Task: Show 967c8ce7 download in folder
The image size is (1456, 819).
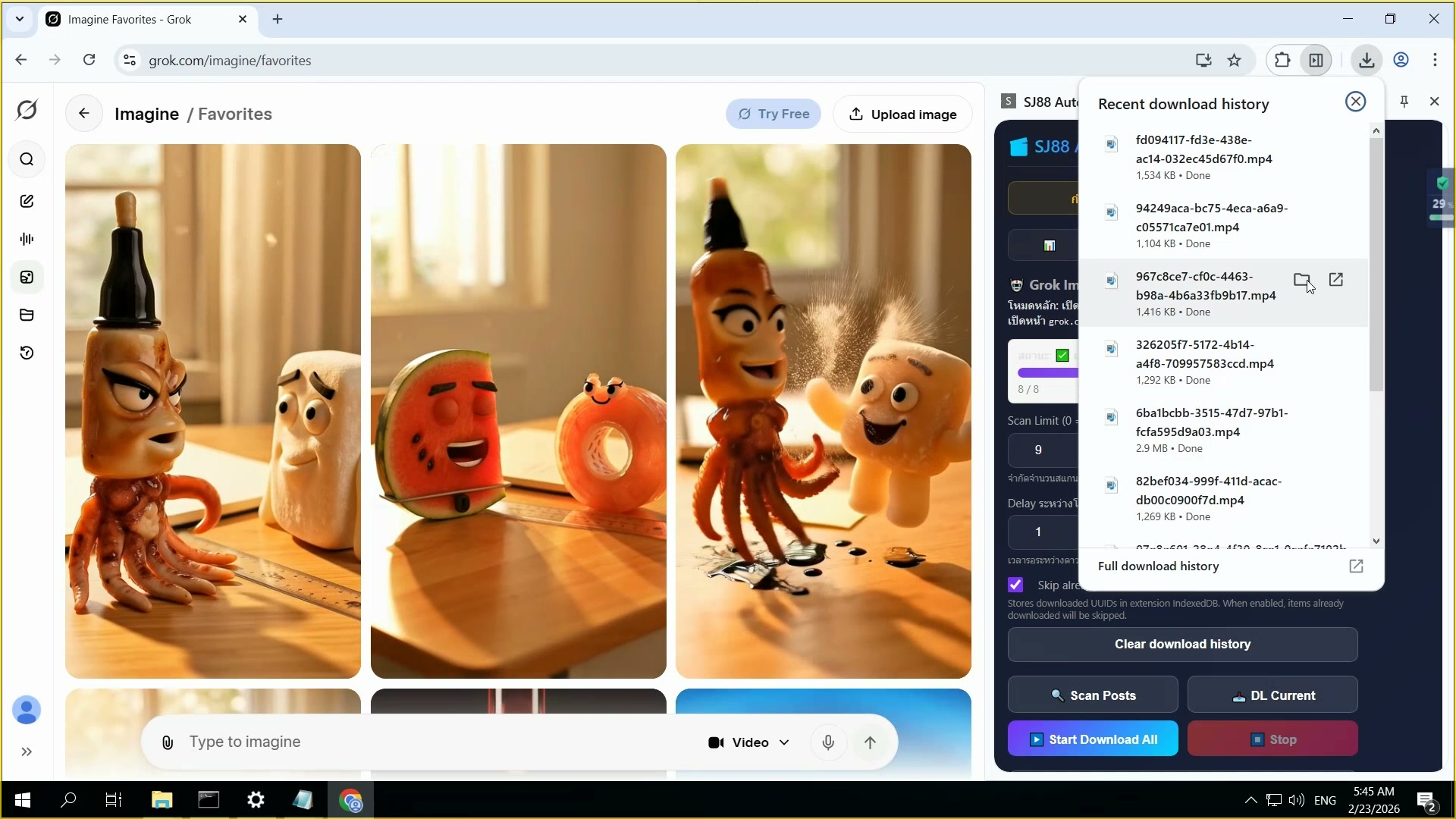Action: (x=1301, y=280)
